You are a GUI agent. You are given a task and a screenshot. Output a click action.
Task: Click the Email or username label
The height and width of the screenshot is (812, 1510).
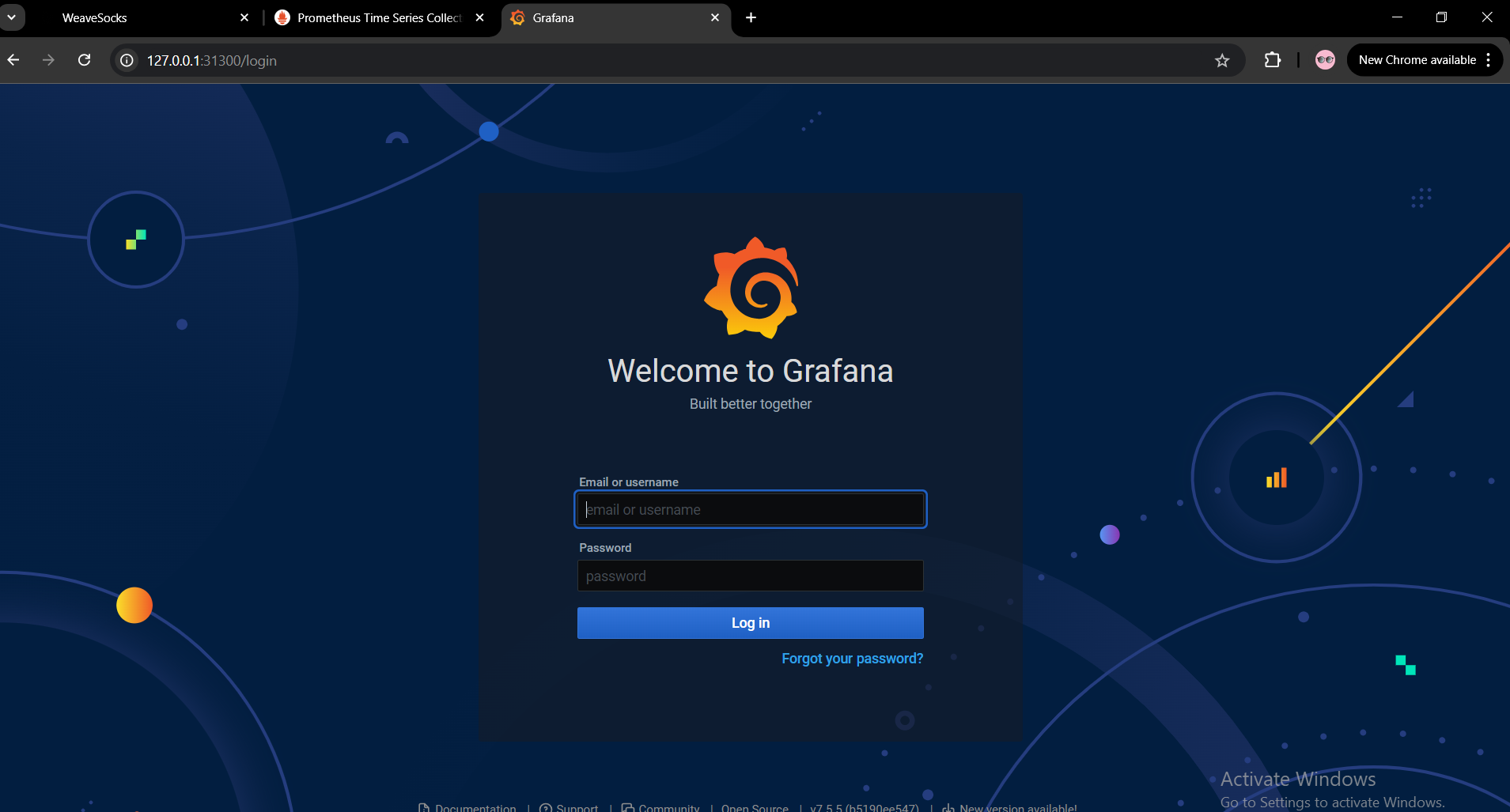629,482
